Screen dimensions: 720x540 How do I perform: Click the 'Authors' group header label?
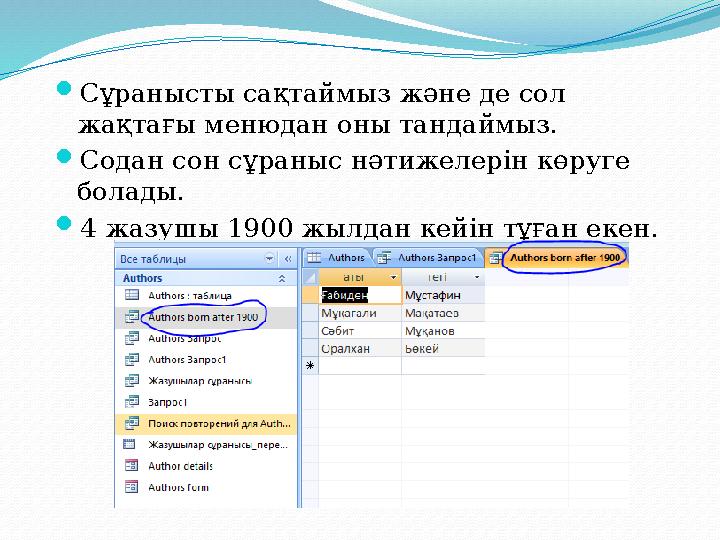click(142, 278)
